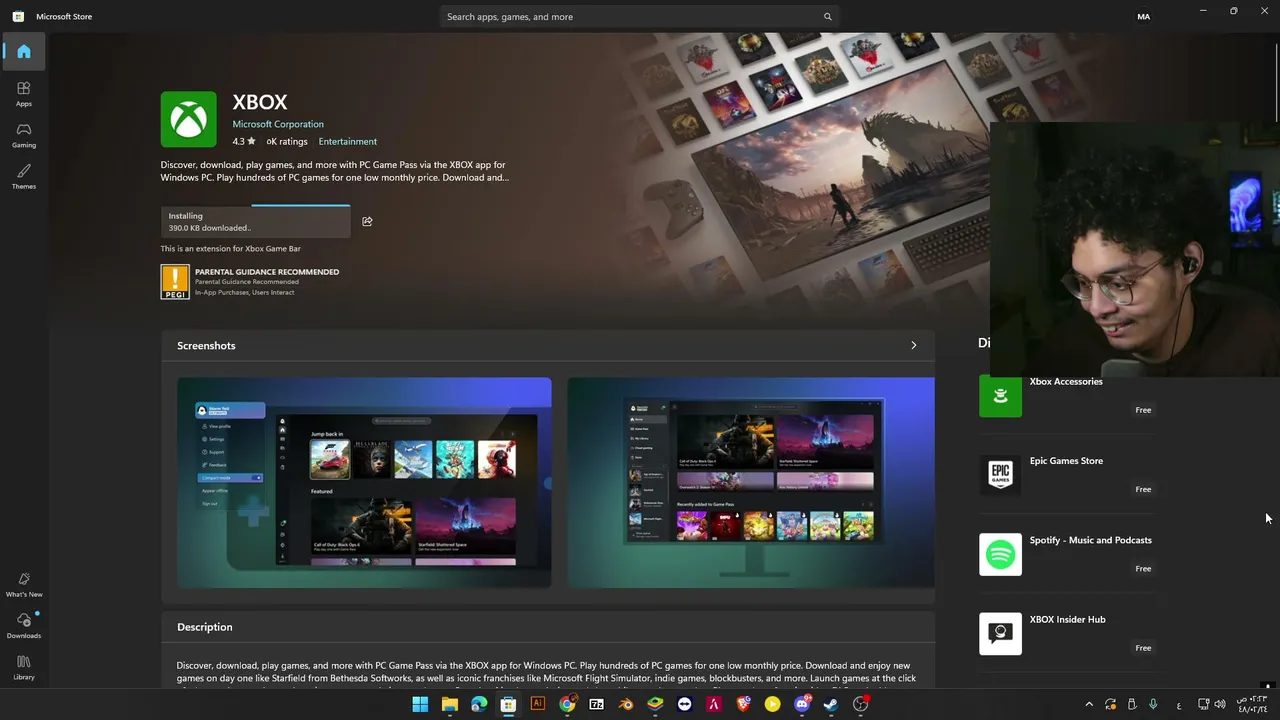The image size is (1280, 720).
Task: Go to the Home tab in the Store sidebar
Action: (x=24, y=51)
